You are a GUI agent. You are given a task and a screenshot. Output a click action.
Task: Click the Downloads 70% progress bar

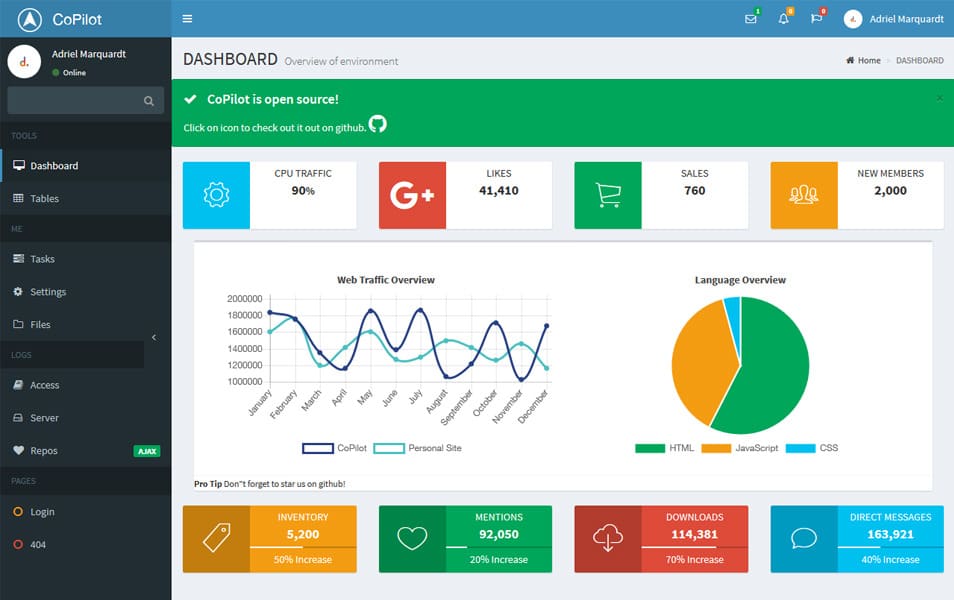pyautogui.click(x=694, y=548)
